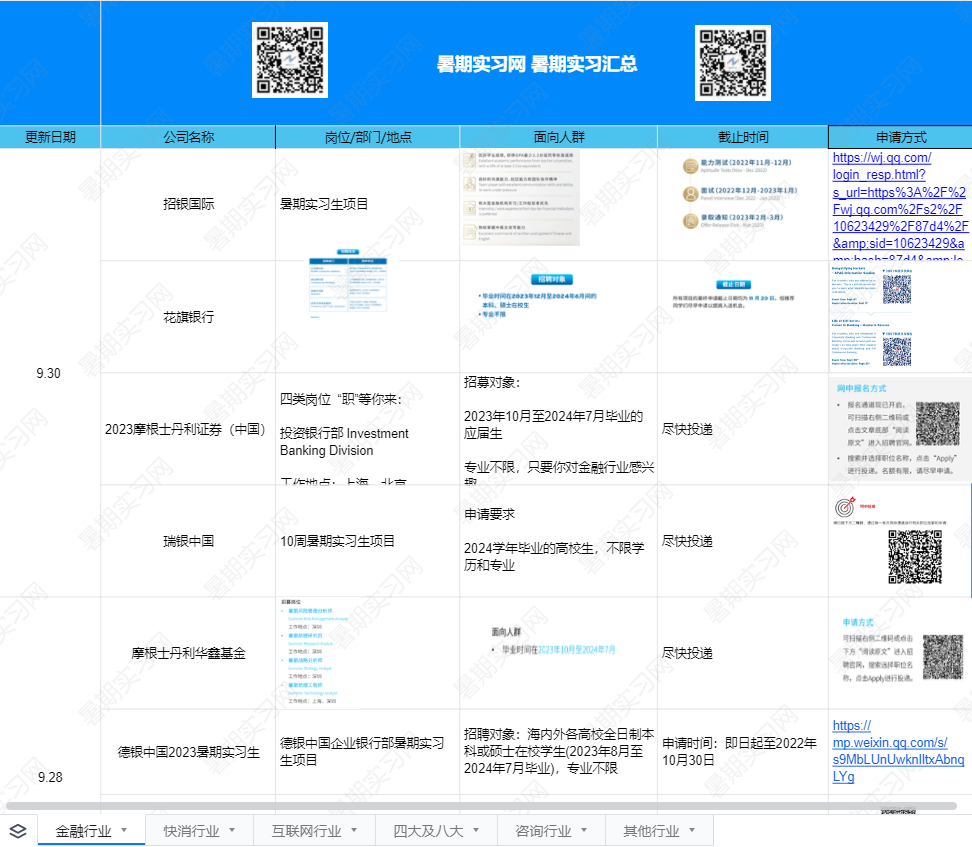Select 瑞银中国 row 尽快投递 deadline cell
This screenshot has height=847, width=972.
(x=743, y=541)
